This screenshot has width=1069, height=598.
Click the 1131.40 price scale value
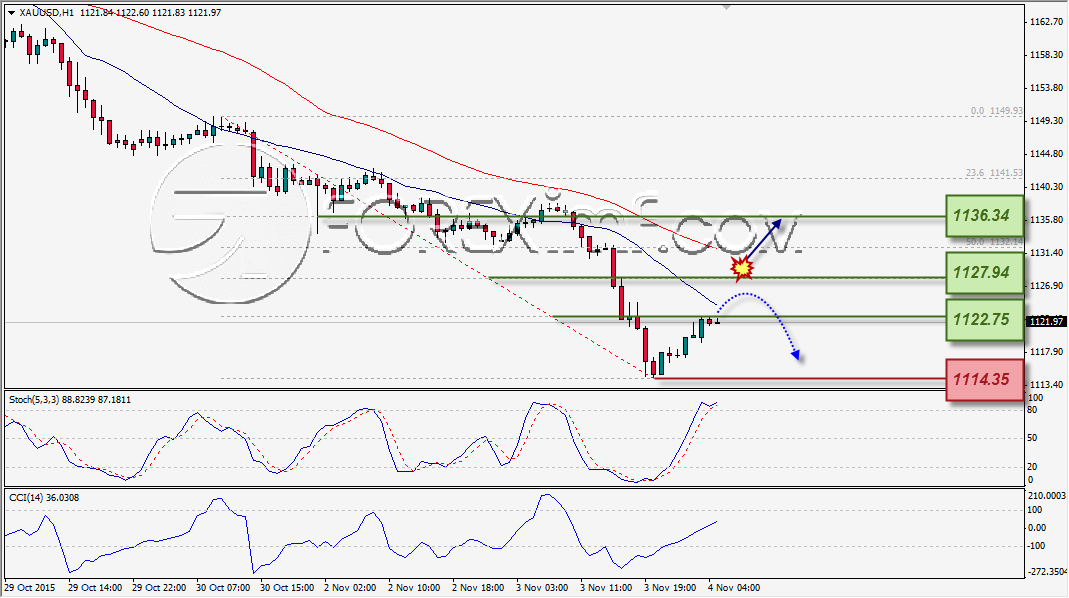1047,253
